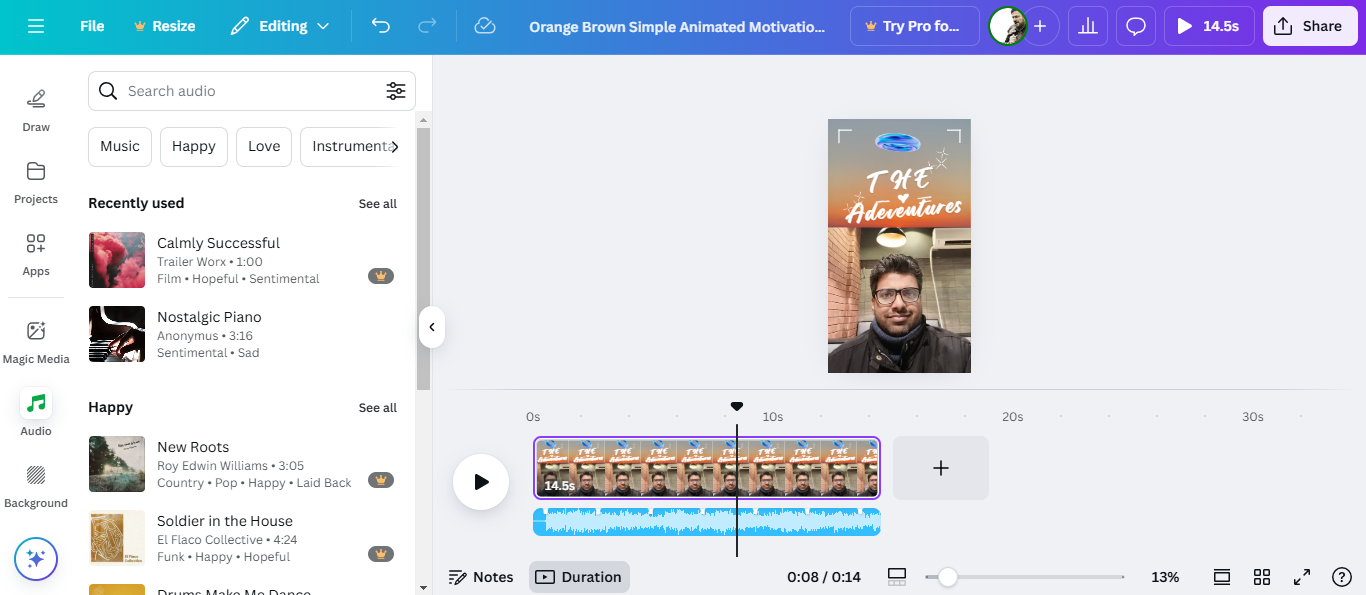1366x595 pixels.
Task: Toggle the Duration button
Action: [579, 577]
